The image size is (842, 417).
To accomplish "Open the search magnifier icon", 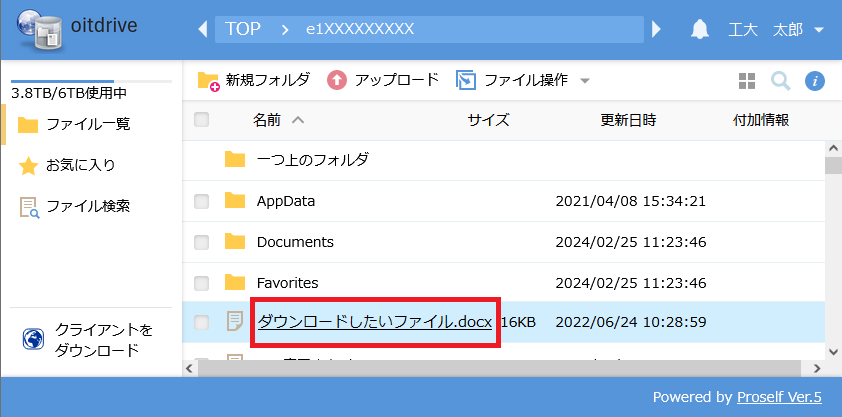I will [x=780, y=80].
